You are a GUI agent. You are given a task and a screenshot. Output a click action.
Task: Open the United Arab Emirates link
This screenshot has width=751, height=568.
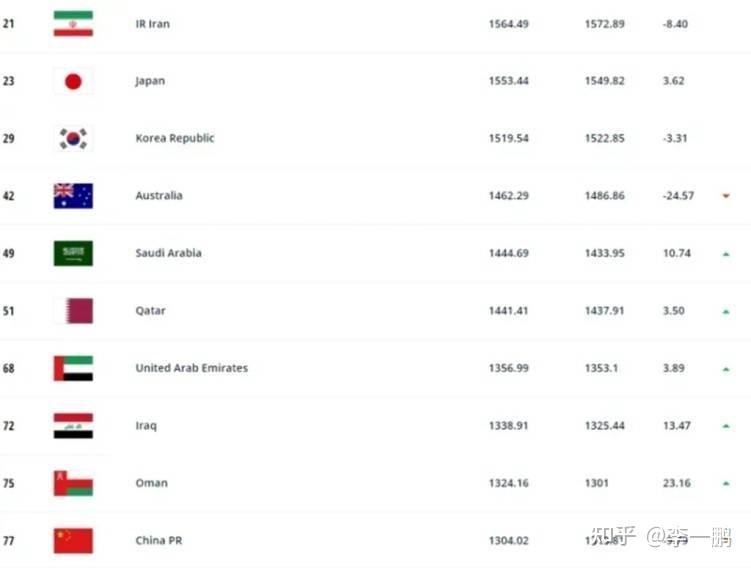pyautogui.click(x=192, y=368)
